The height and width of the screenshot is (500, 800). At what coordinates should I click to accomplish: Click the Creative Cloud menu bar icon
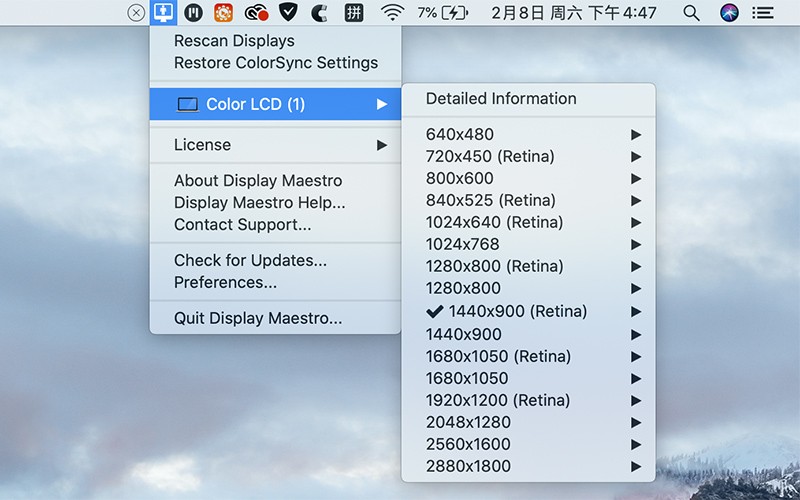(x=256, y=13)
